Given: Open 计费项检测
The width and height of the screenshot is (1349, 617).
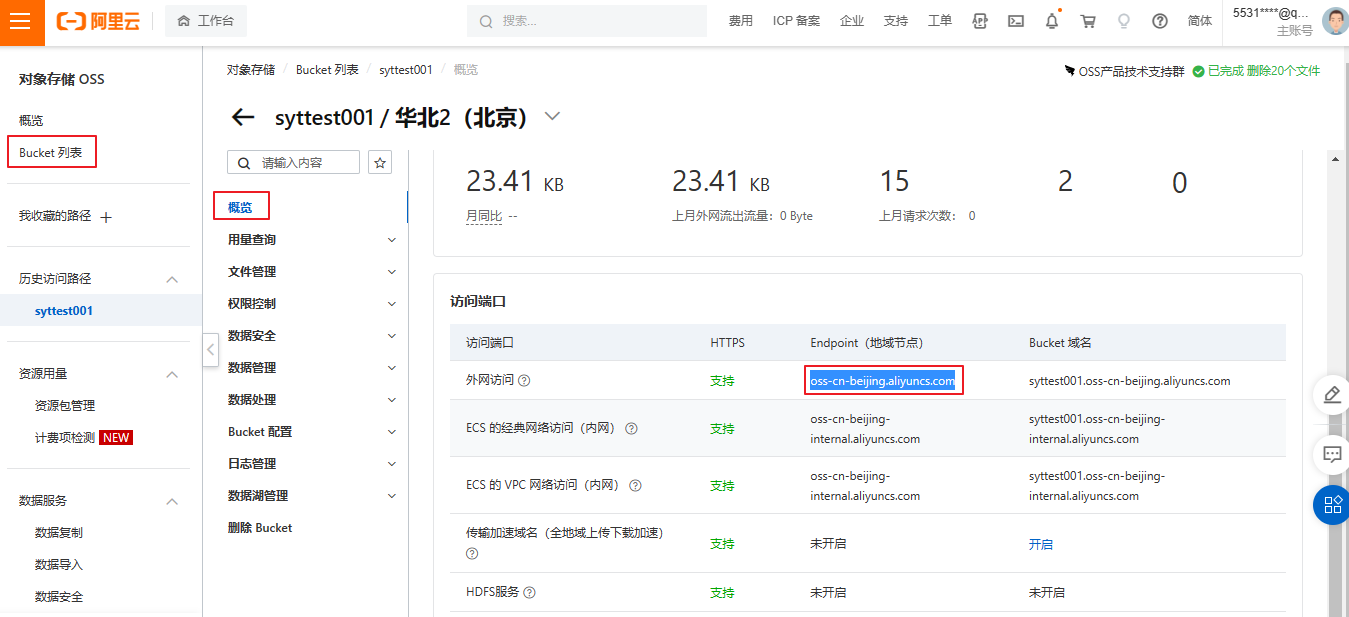Looking at the screenshot, I should click(x=65, y=438).
